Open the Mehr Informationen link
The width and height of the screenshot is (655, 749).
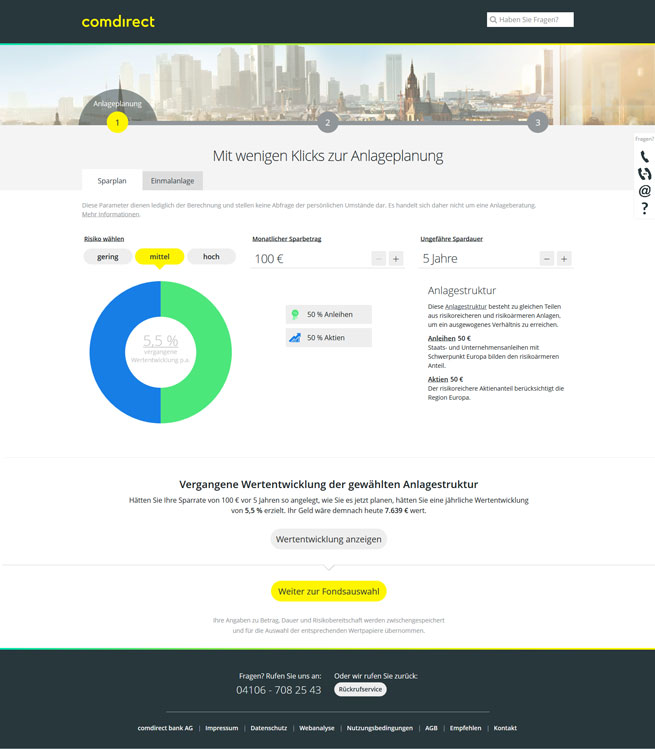(x=111, y=214)
